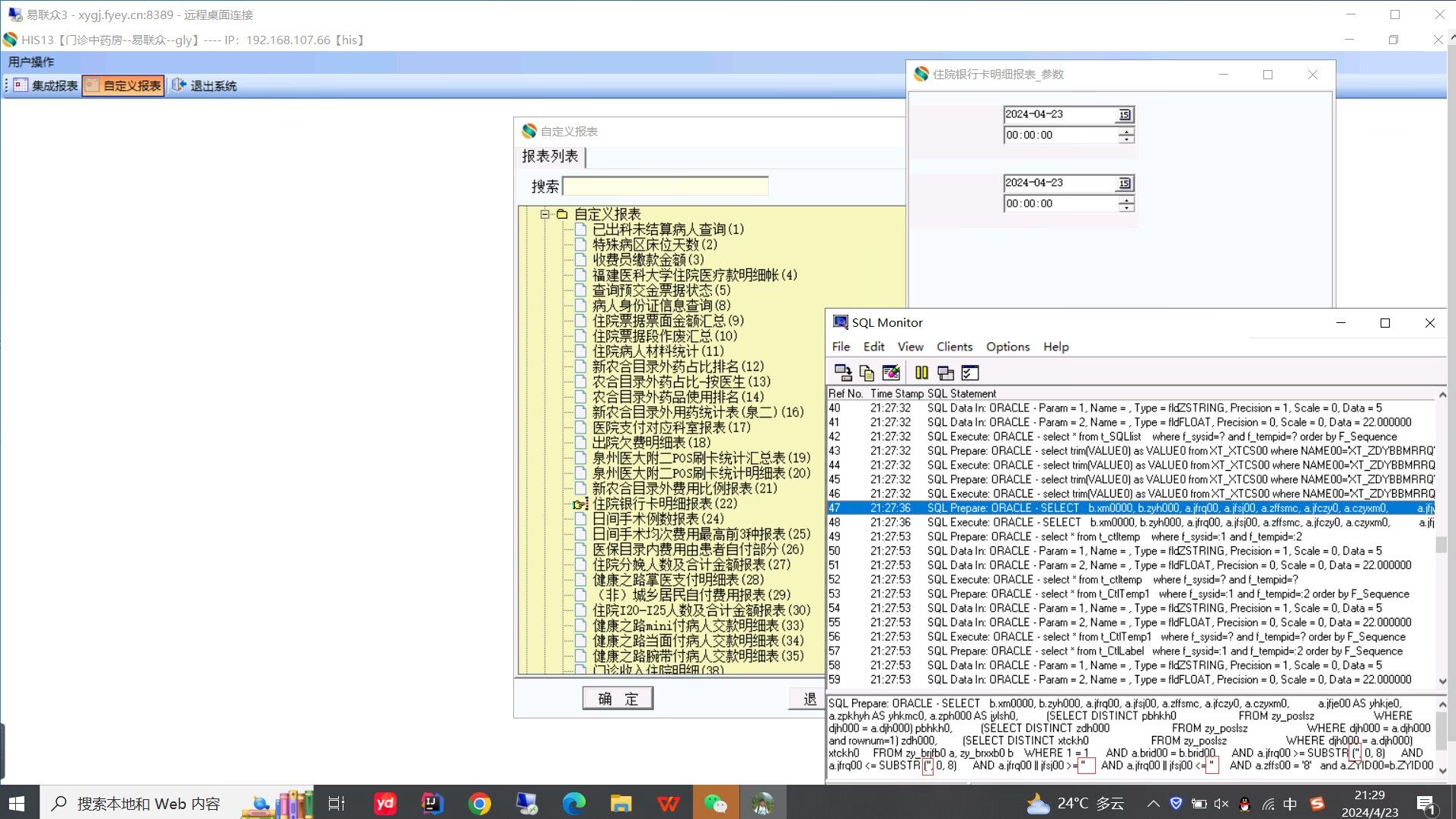Screen dimensions: 1456x819
Task: Increase the first time field using up spinner
Action: pos(1126,131)
